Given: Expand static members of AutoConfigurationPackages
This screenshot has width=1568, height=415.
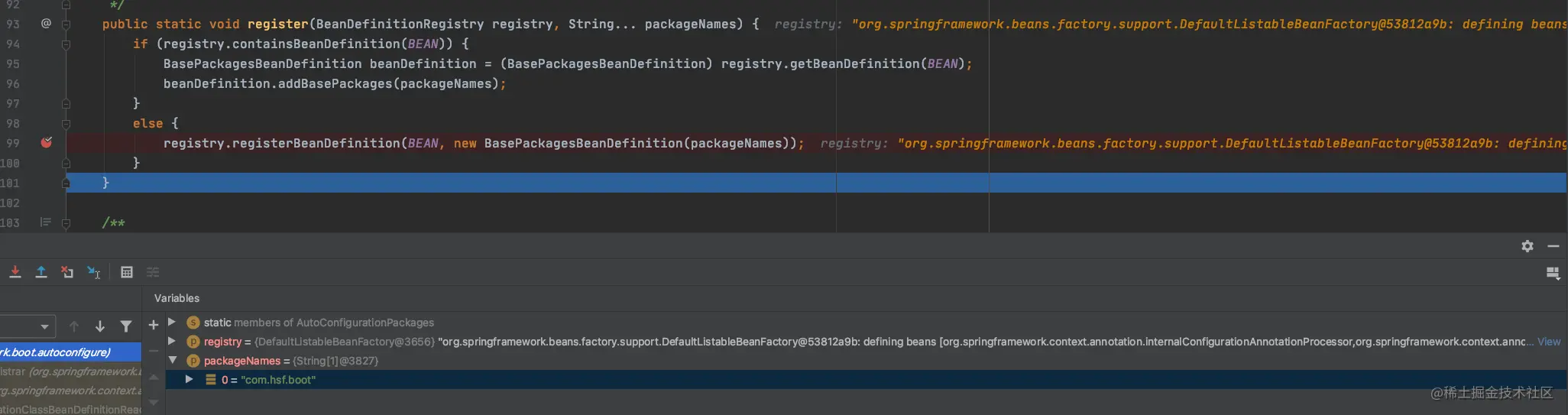Looking at the screenshot, I should 172,322.
